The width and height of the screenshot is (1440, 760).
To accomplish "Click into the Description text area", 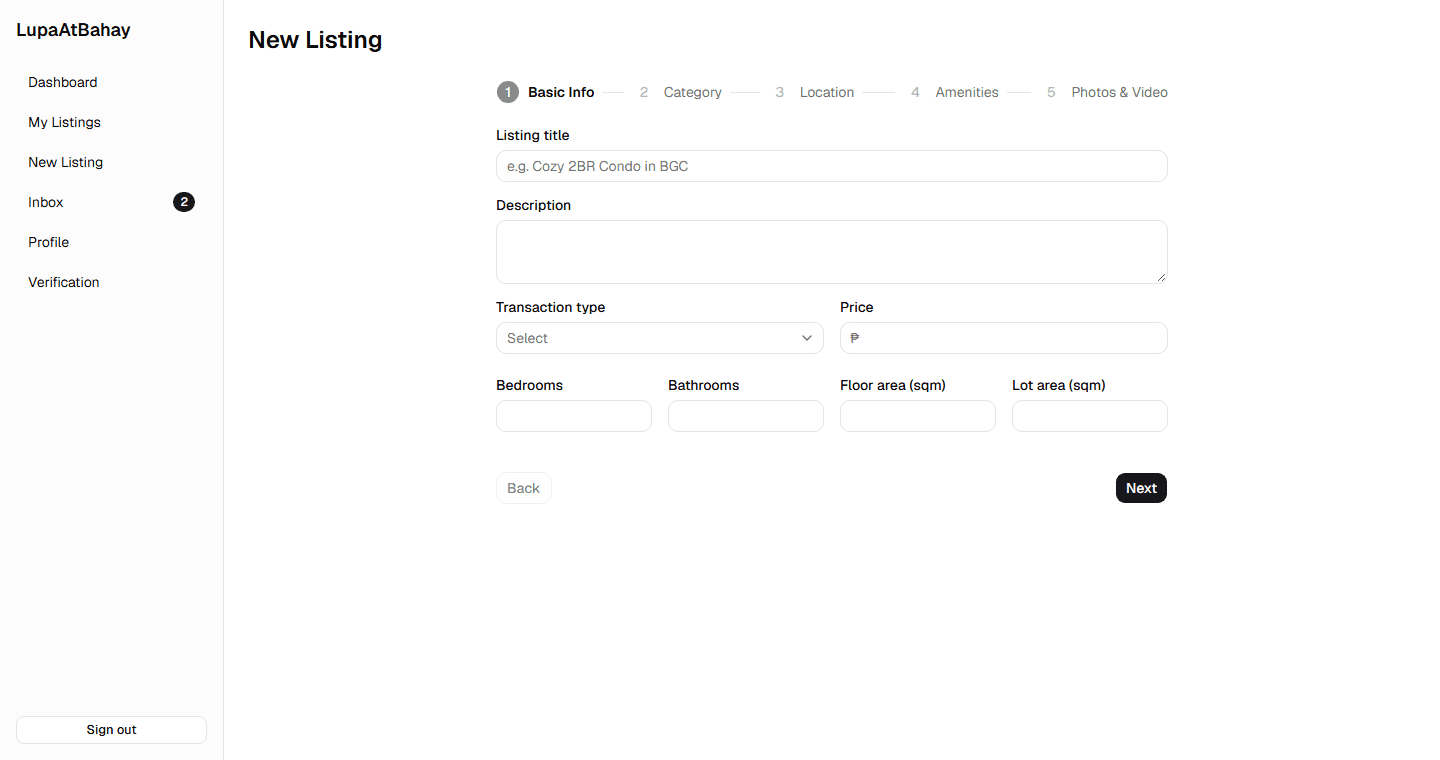I will coord(832,252).
